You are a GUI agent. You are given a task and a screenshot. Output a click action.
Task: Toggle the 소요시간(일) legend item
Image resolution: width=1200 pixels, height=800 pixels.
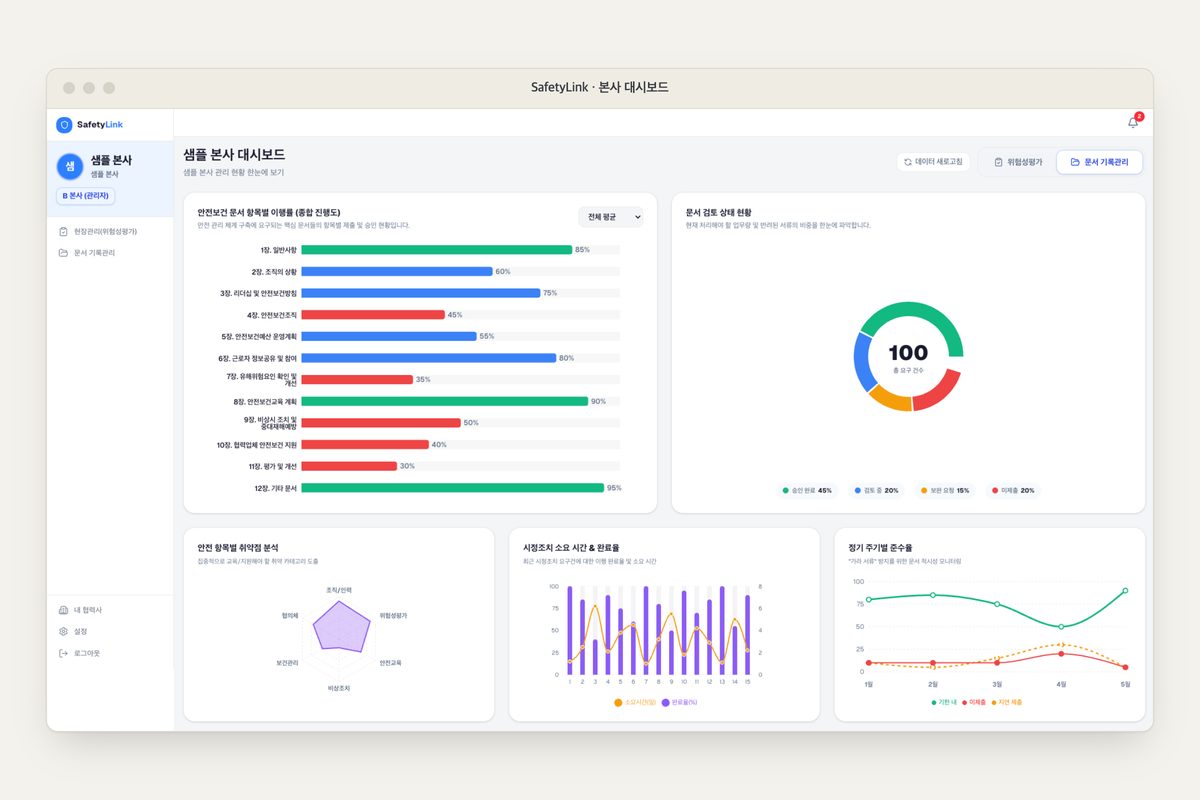635,703
